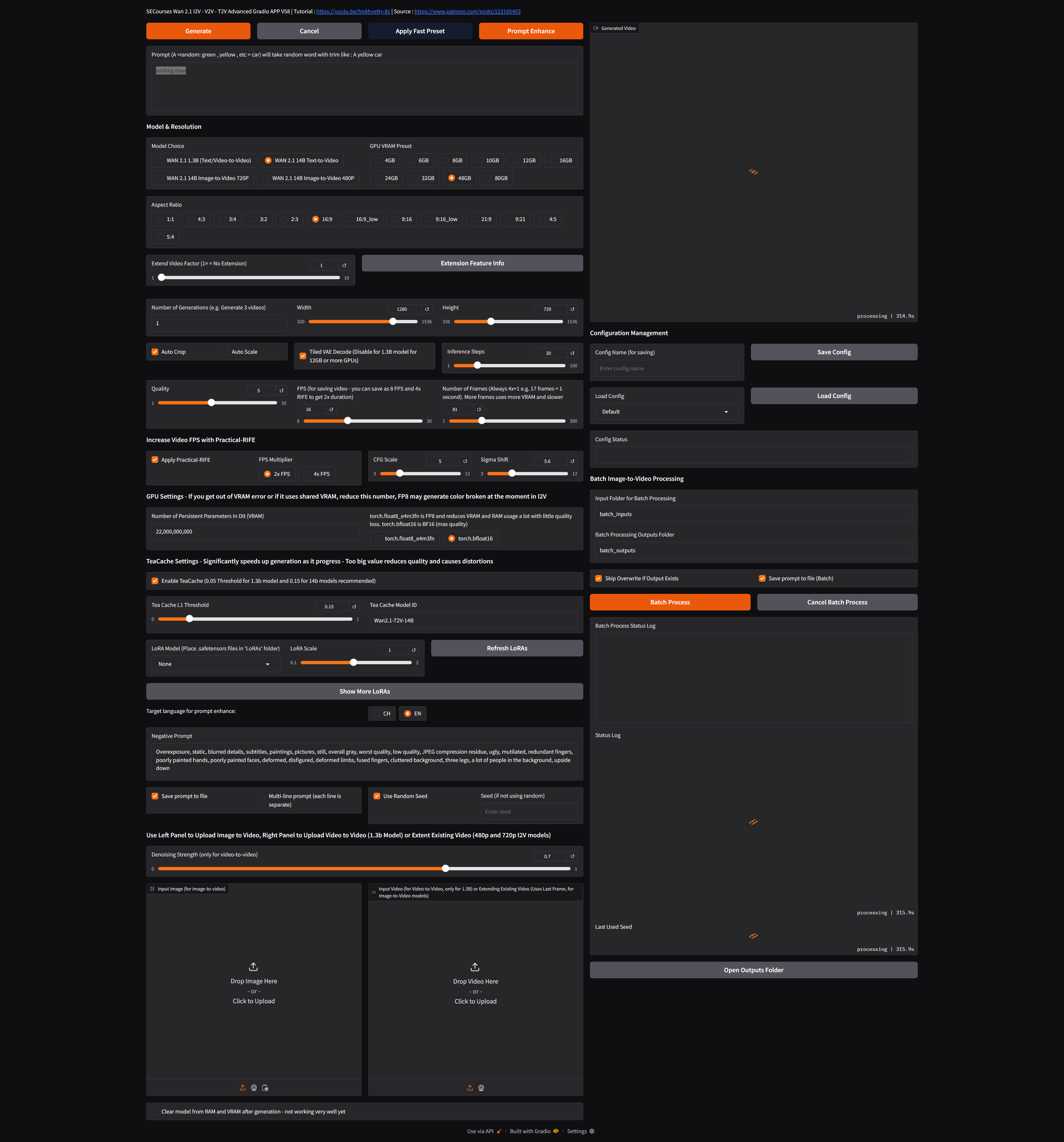1064x1142 pixels.
Task: Click webcam icon under Input Video panel
Action: (x=482, y=1087)
